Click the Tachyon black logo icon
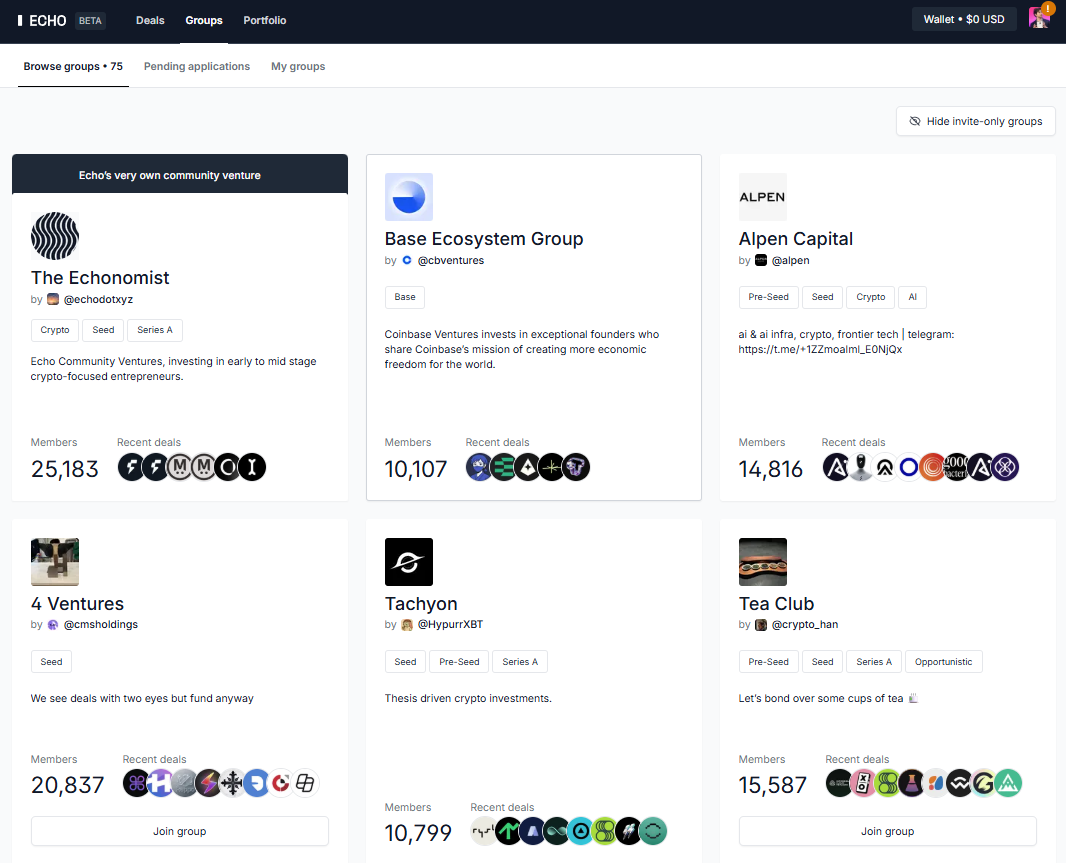 [x=409, y=562]
